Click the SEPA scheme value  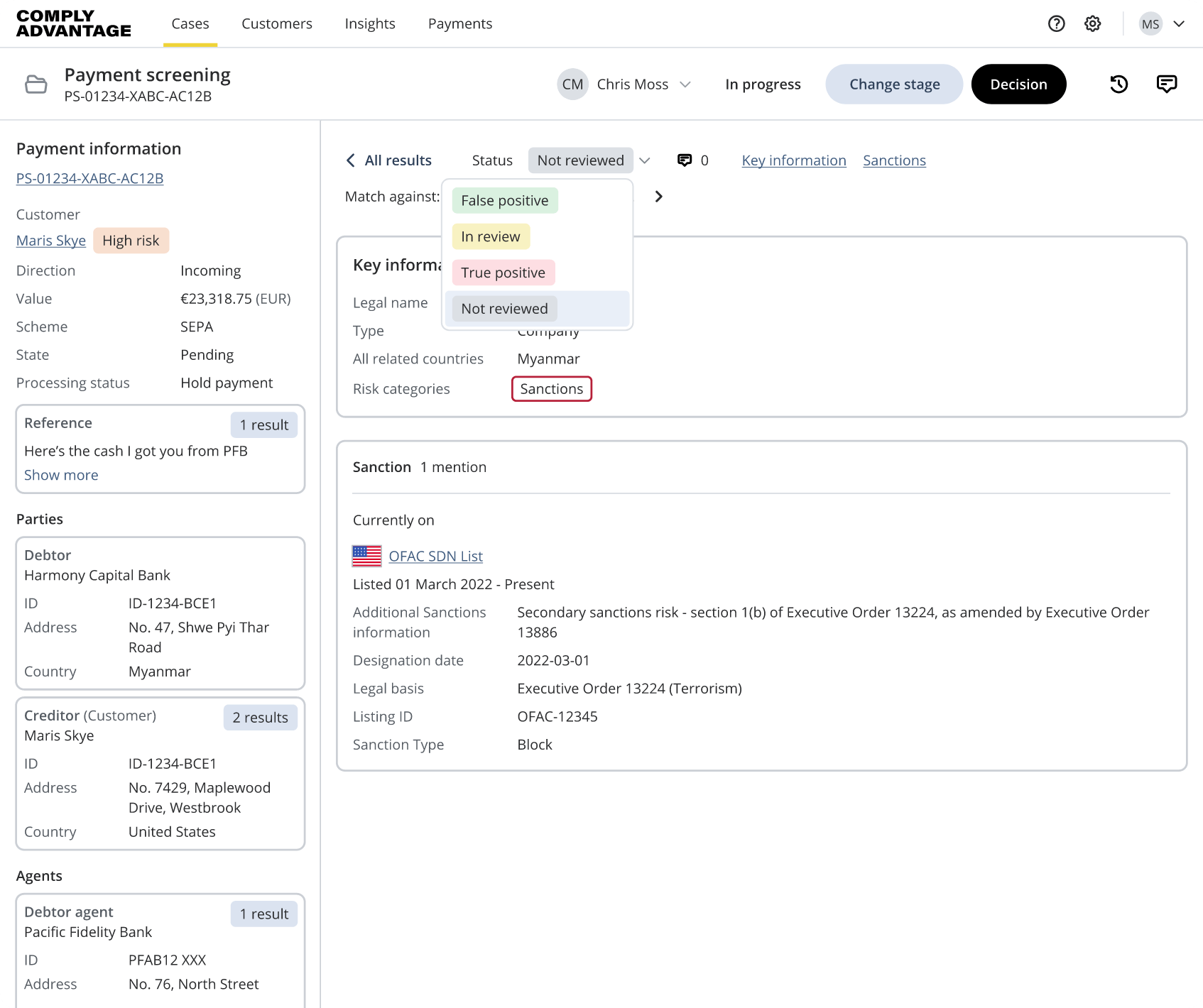[x=197, y=327]
